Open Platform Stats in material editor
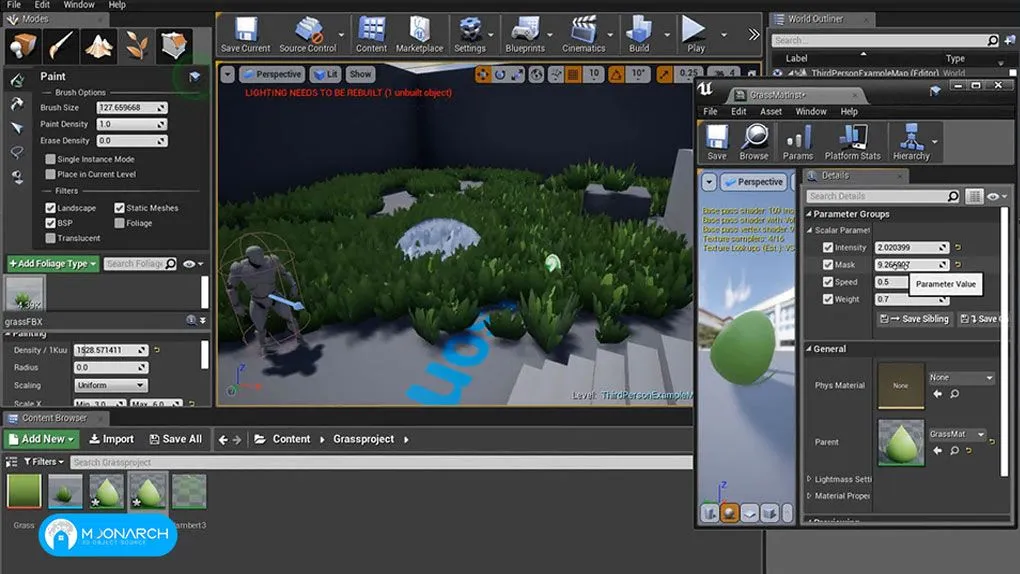 click(852, 142)
